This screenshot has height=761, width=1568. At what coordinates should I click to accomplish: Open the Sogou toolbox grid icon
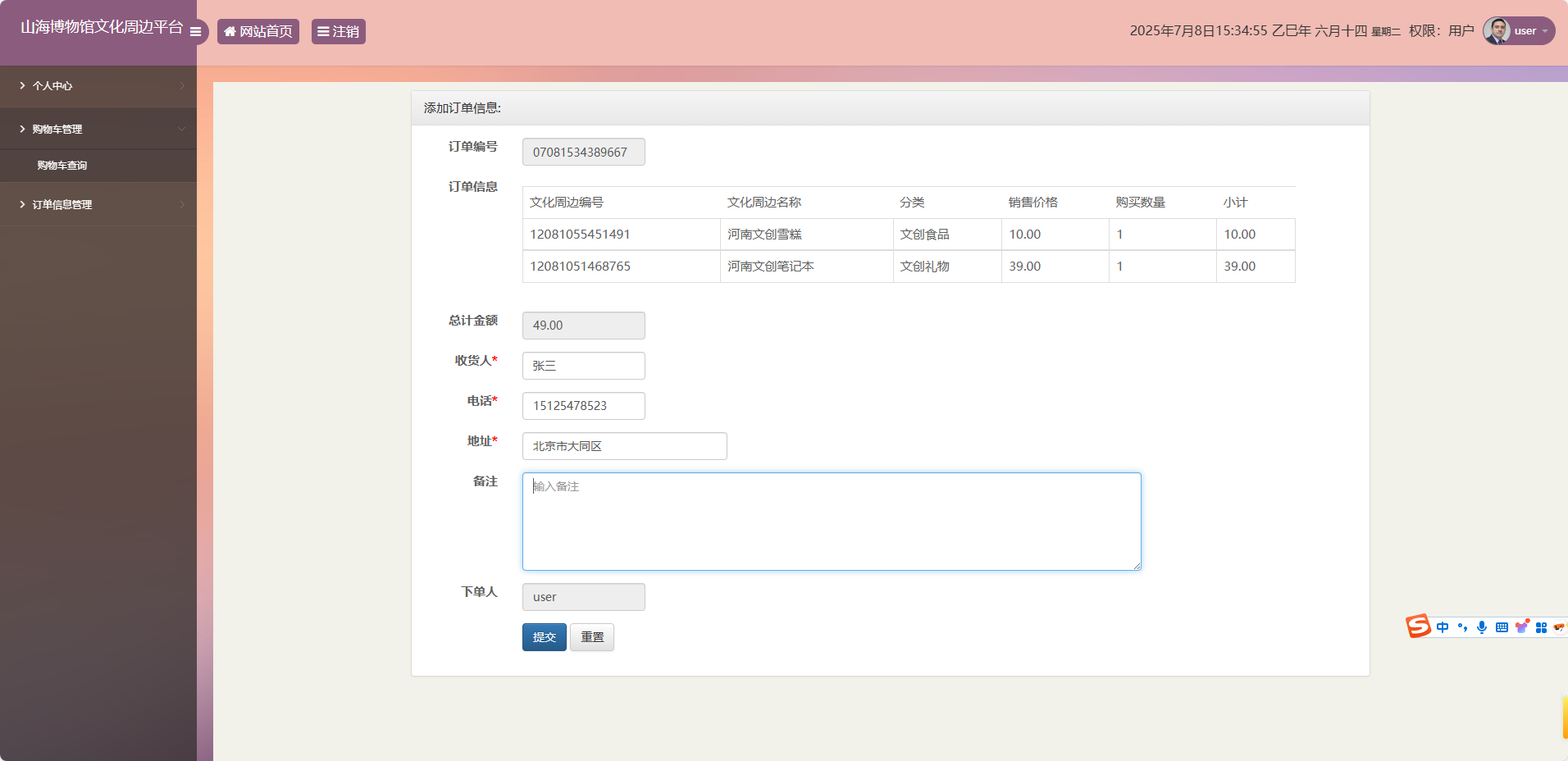1543,627
